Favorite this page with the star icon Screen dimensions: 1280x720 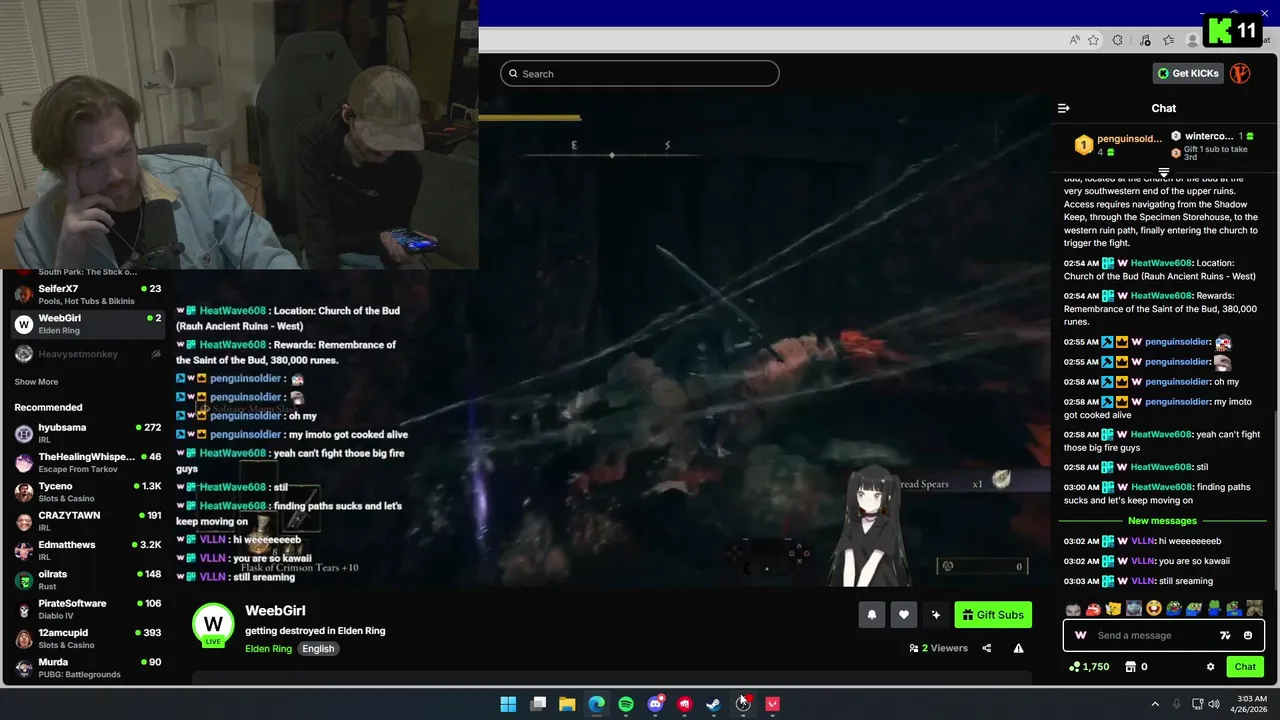coord(1093,40)
